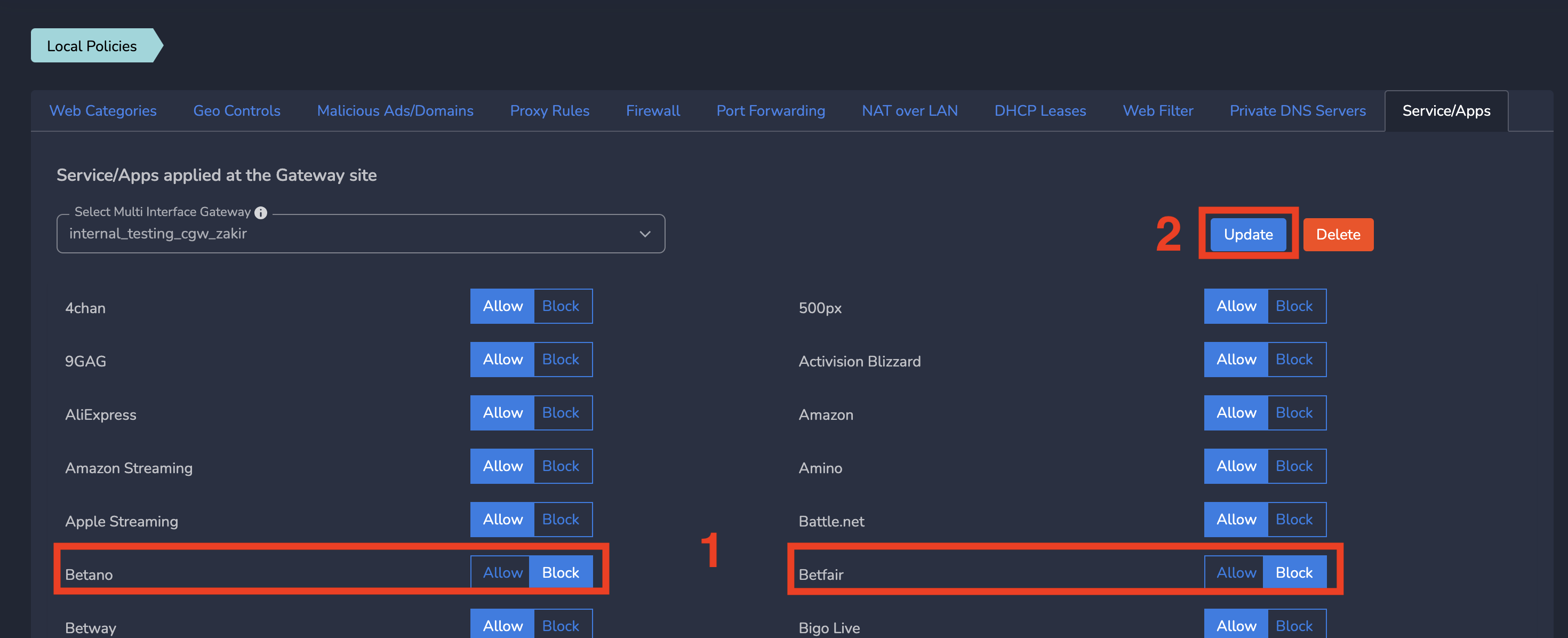Screen dimensions: 1568x638
Task: Block Activision Blizzard
Action: (x=1294, y=359)
